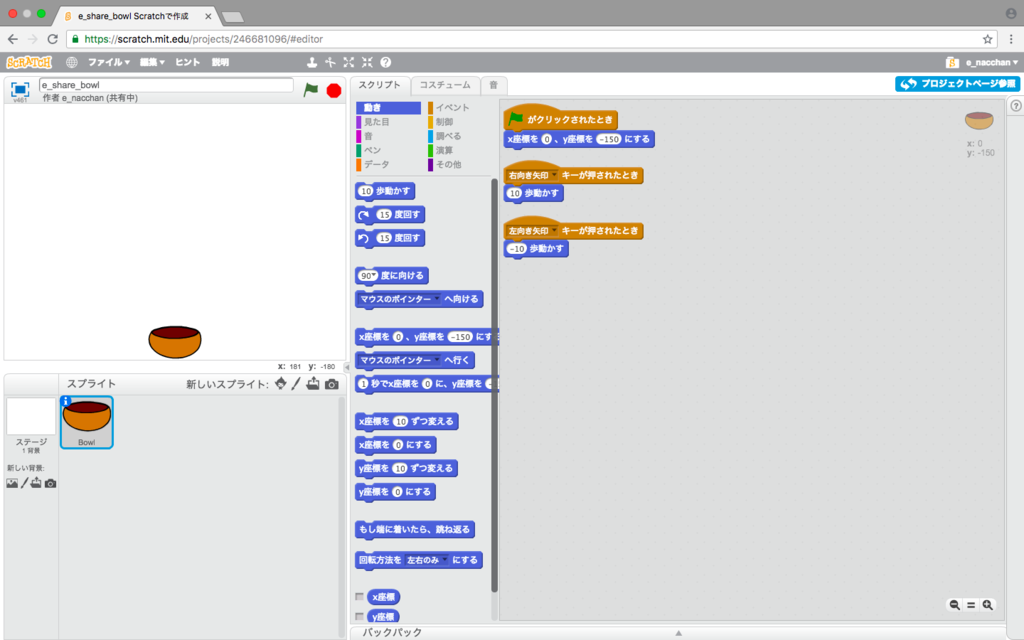Open the language globe menu

72,63
